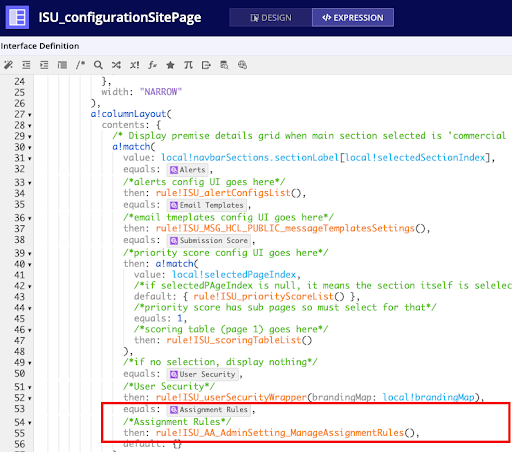The image size is (512, 452).
Task: Click the local!selectedSectionIndex variable
Action: pyautogui.click(x=415, y=157)
